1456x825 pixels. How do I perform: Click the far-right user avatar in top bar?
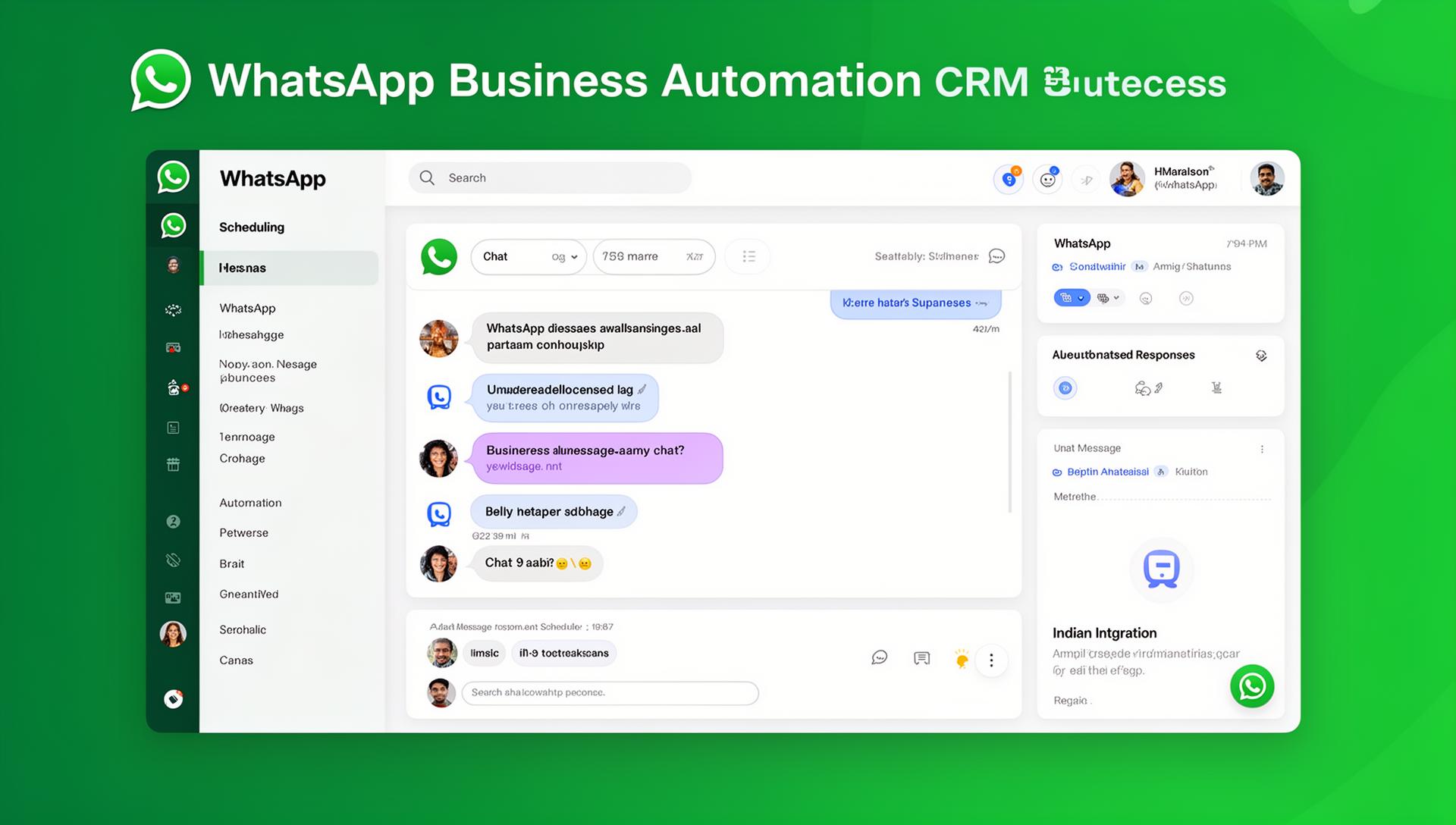click(1267, 179)
